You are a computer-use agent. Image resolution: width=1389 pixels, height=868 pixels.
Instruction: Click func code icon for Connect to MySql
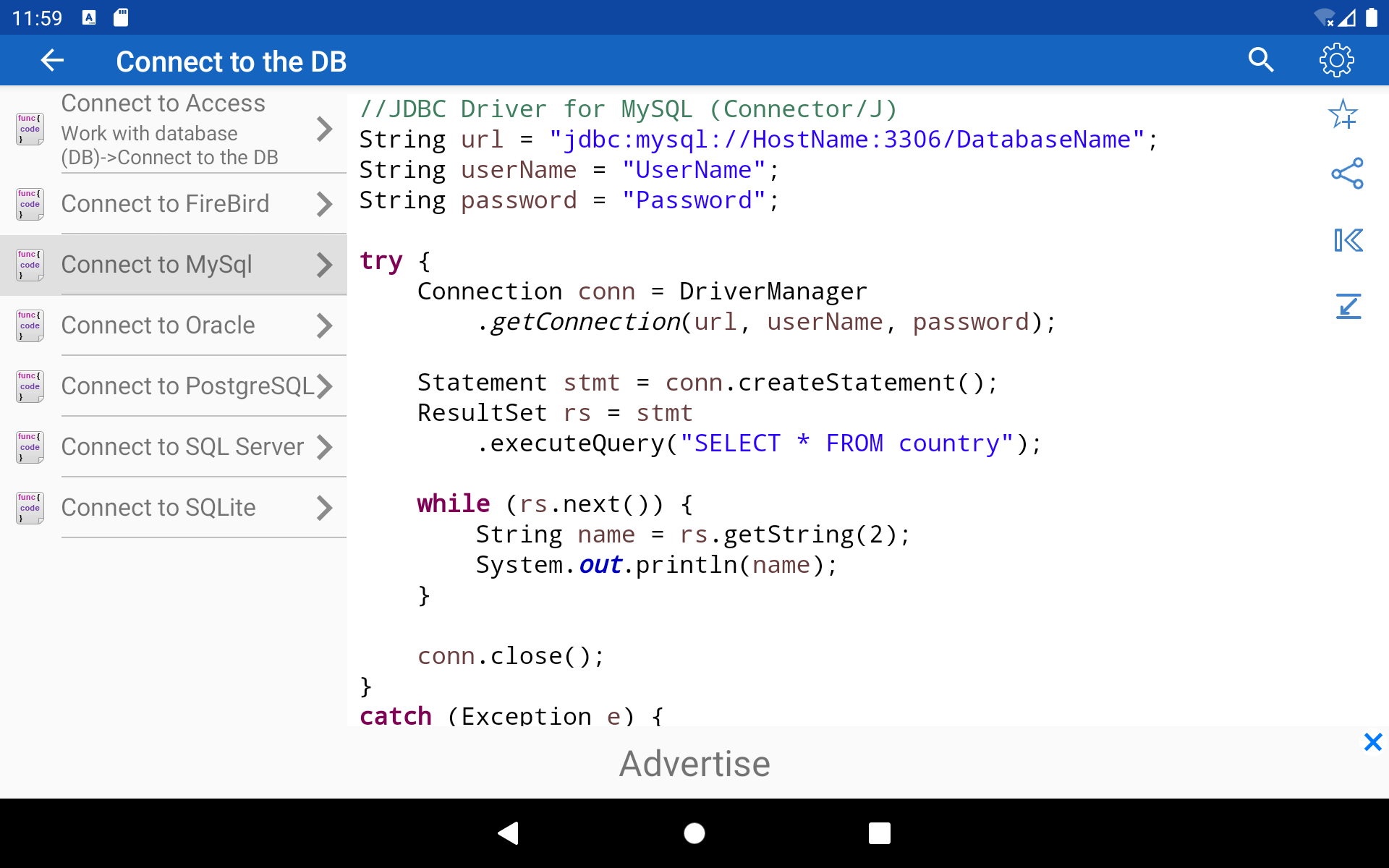30,265
